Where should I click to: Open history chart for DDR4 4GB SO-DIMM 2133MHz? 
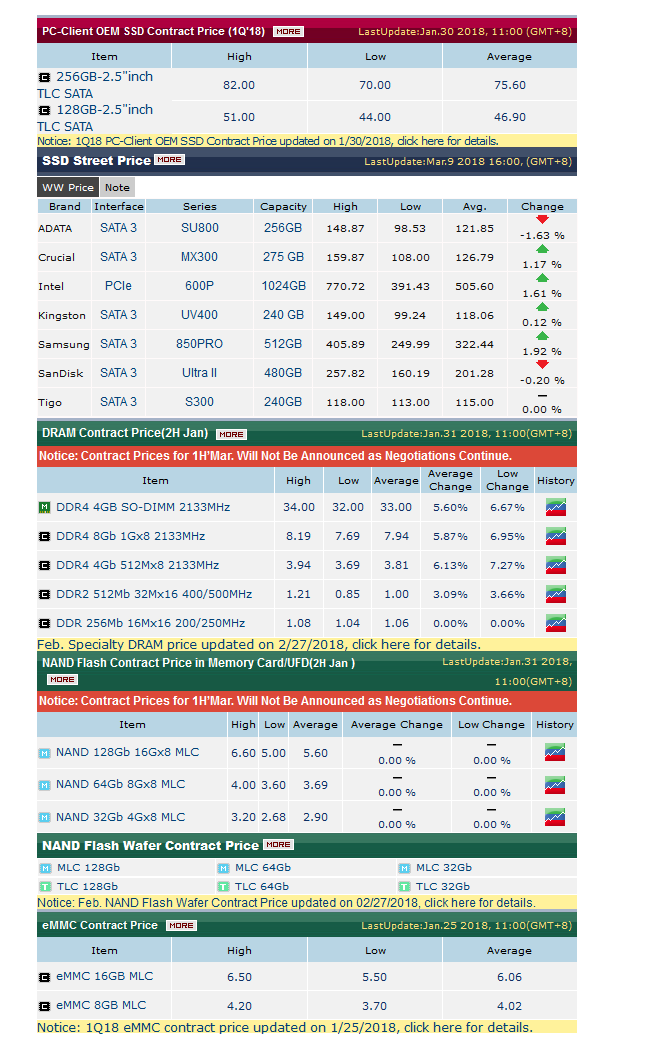tap(556, 507)
